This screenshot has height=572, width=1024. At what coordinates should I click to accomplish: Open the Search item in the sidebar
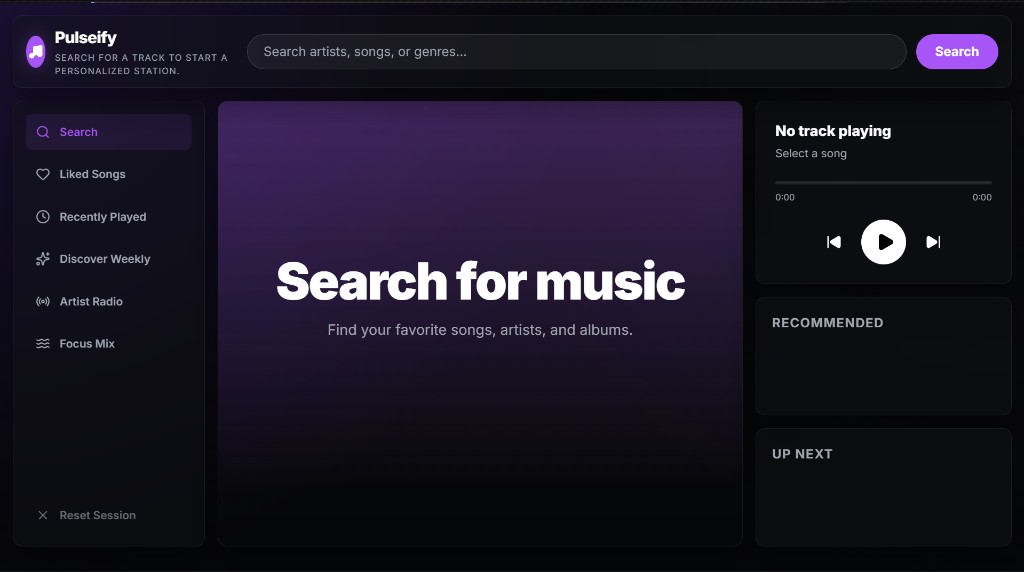point(109,132)
